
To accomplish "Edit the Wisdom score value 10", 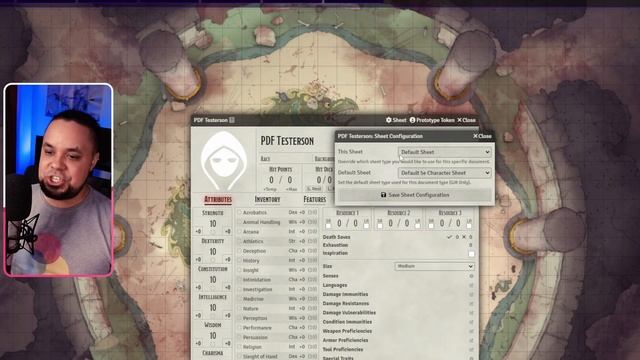I will click(x=213, y=336).
